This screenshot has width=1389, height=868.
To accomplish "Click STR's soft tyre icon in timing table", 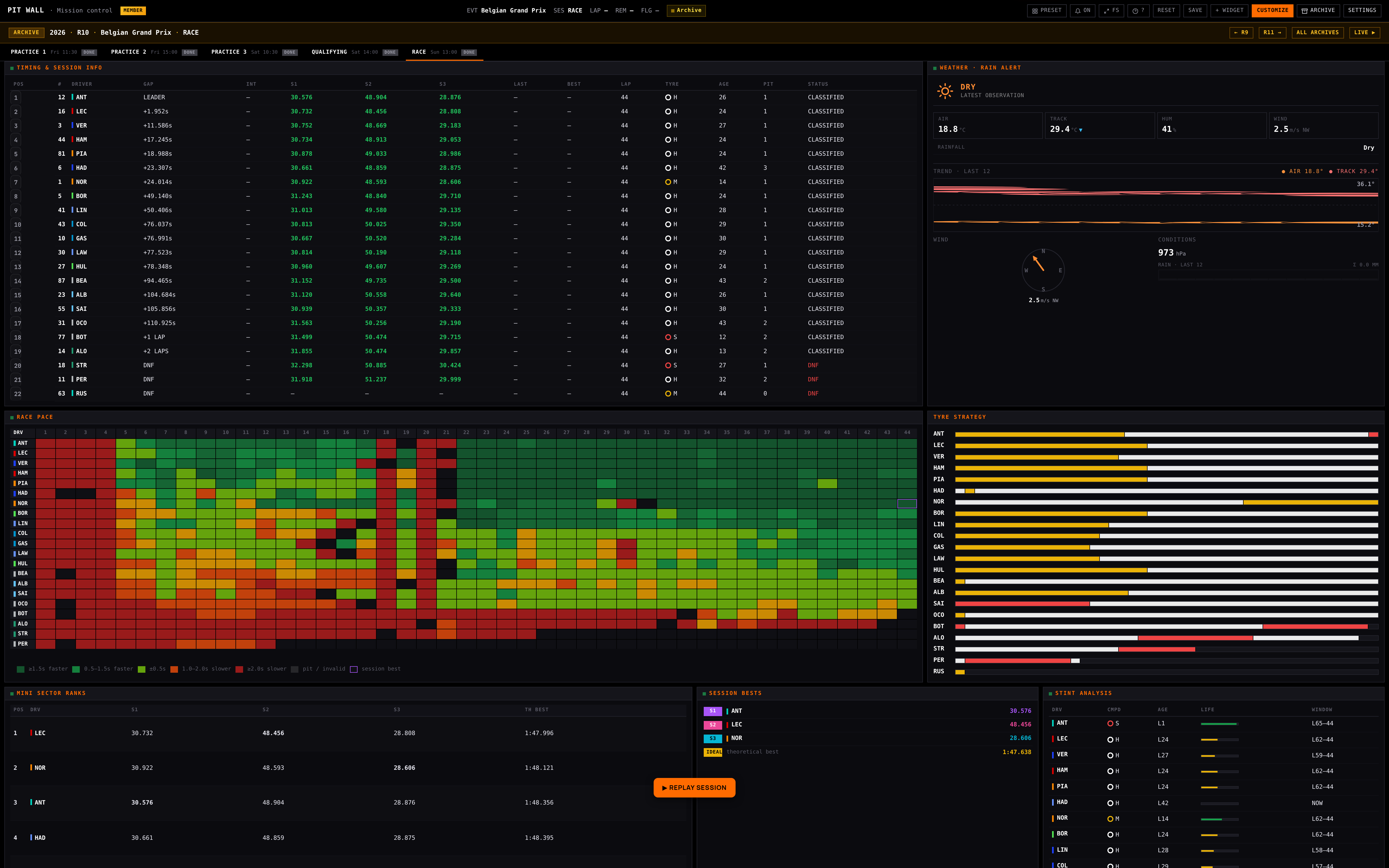I will (x=668, y=365).
